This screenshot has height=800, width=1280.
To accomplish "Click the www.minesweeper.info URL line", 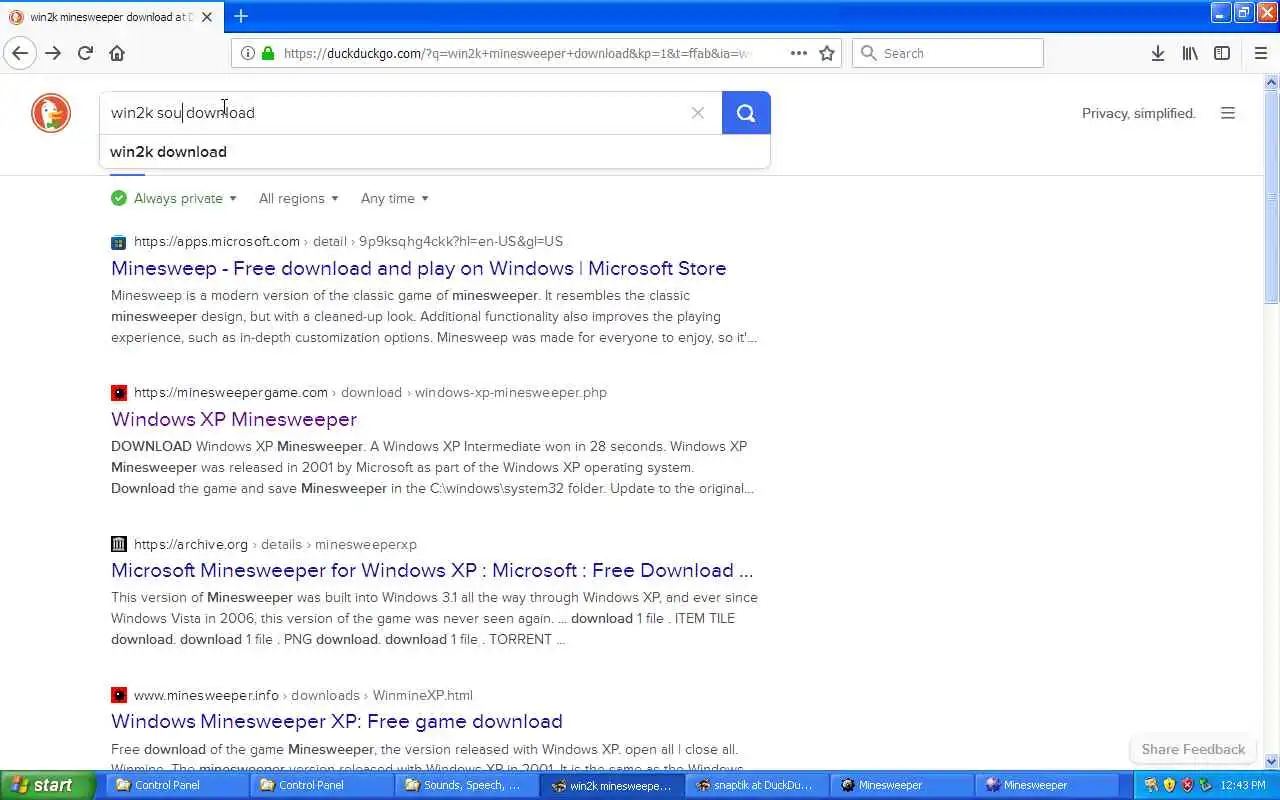I will (x=303, y=695).
